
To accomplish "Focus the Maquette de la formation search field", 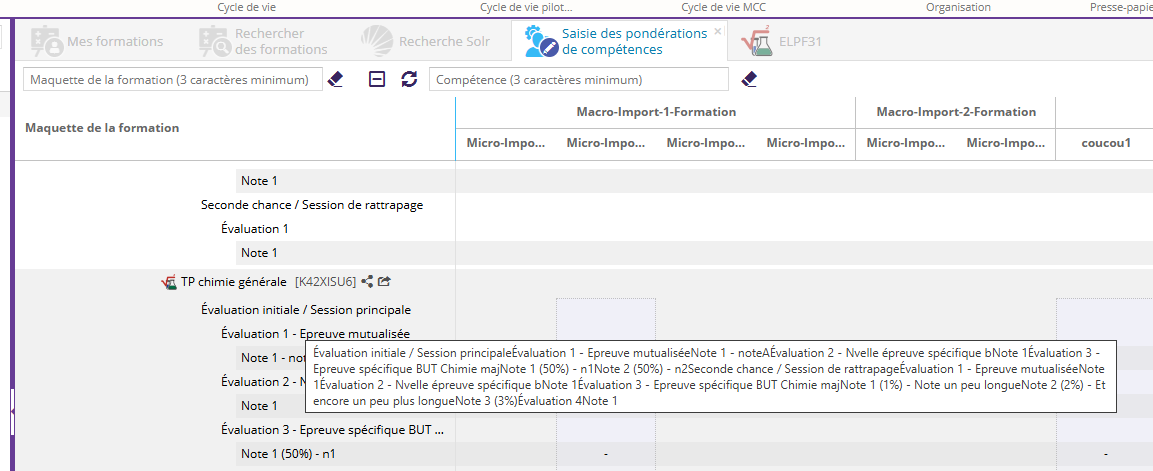I will point(172,79).
